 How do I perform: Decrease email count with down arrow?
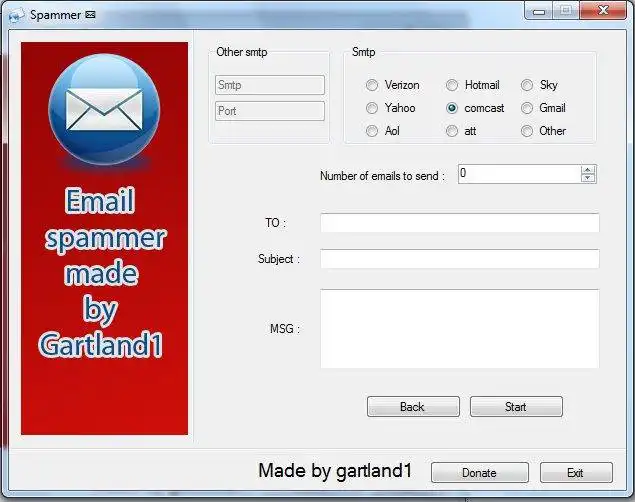click(x=588, y=178)
